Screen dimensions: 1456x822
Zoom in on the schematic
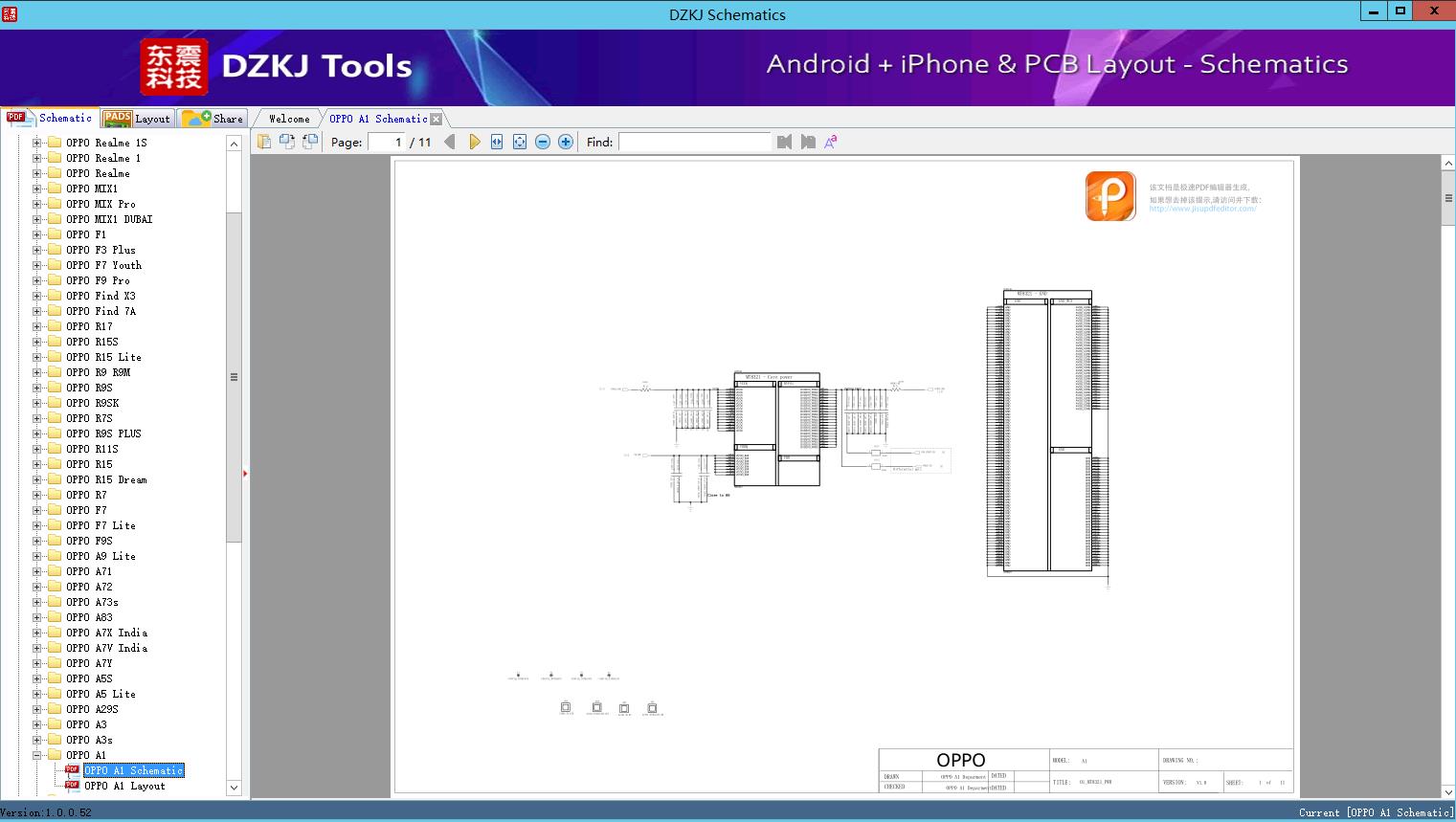[x=566, y=142]
